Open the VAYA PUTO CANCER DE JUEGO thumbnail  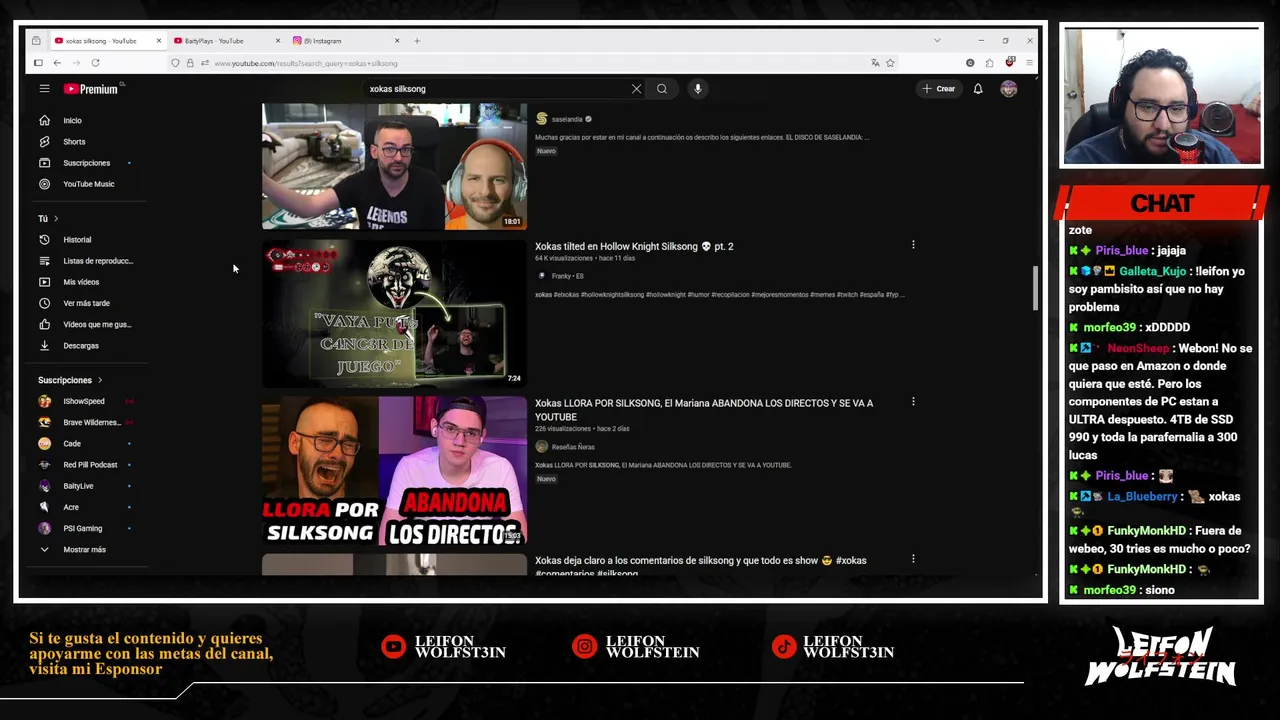[x=394, y=313]
